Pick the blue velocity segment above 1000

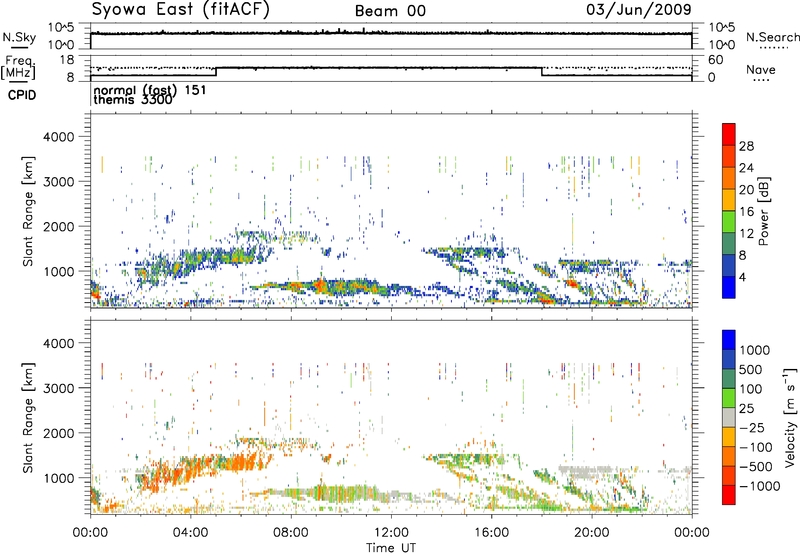coord(729,340)
